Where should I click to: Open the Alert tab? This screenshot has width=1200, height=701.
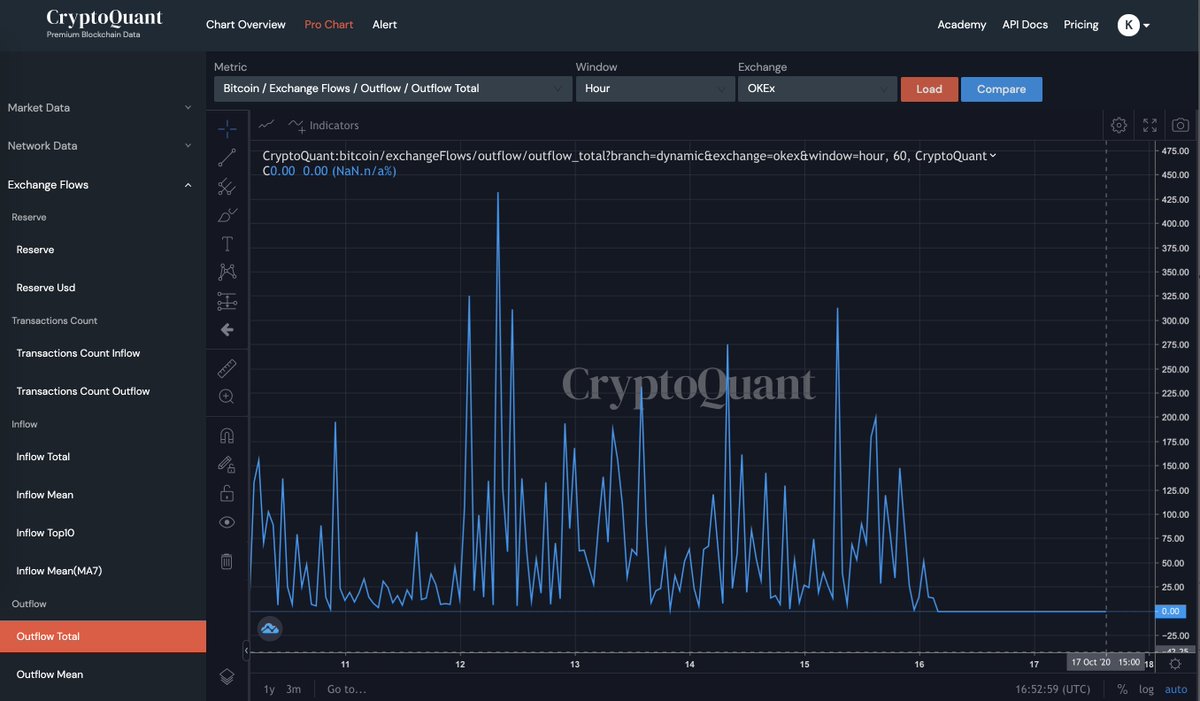pyautogui.click(x=384, y=25)
